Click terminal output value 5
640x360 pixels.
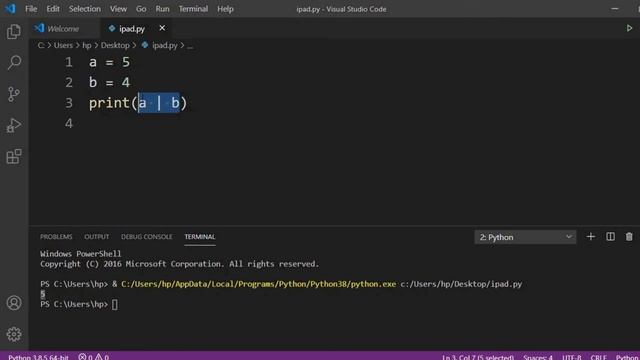point(42,294)
